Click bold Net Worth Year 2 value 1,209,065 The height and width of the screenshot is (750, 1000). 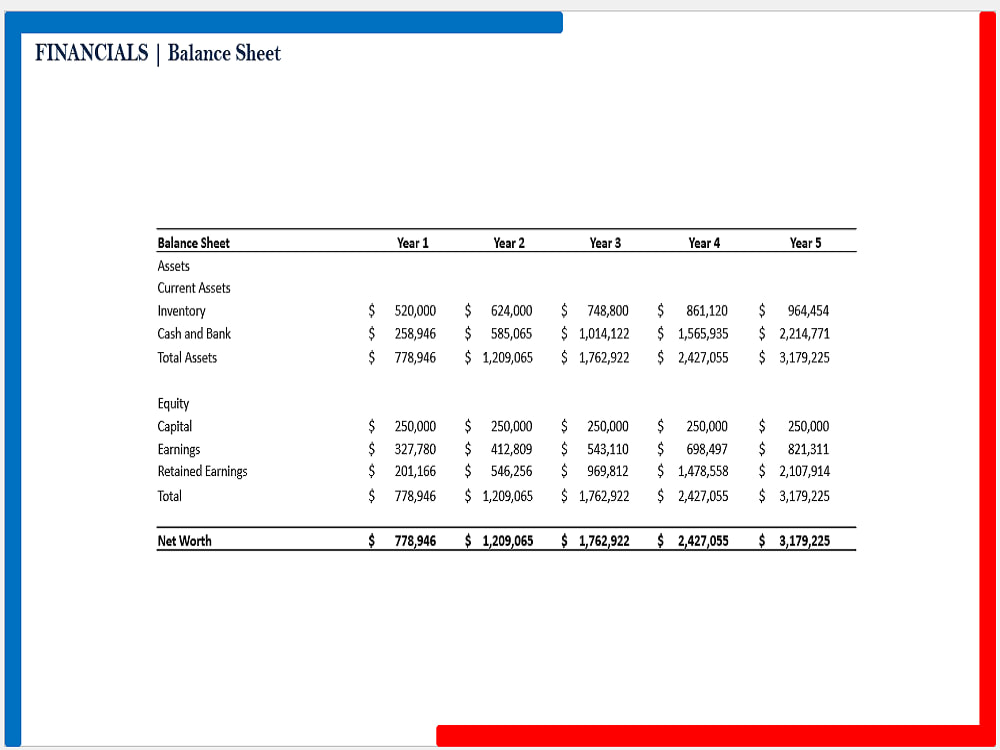click(x=508, y=541)
